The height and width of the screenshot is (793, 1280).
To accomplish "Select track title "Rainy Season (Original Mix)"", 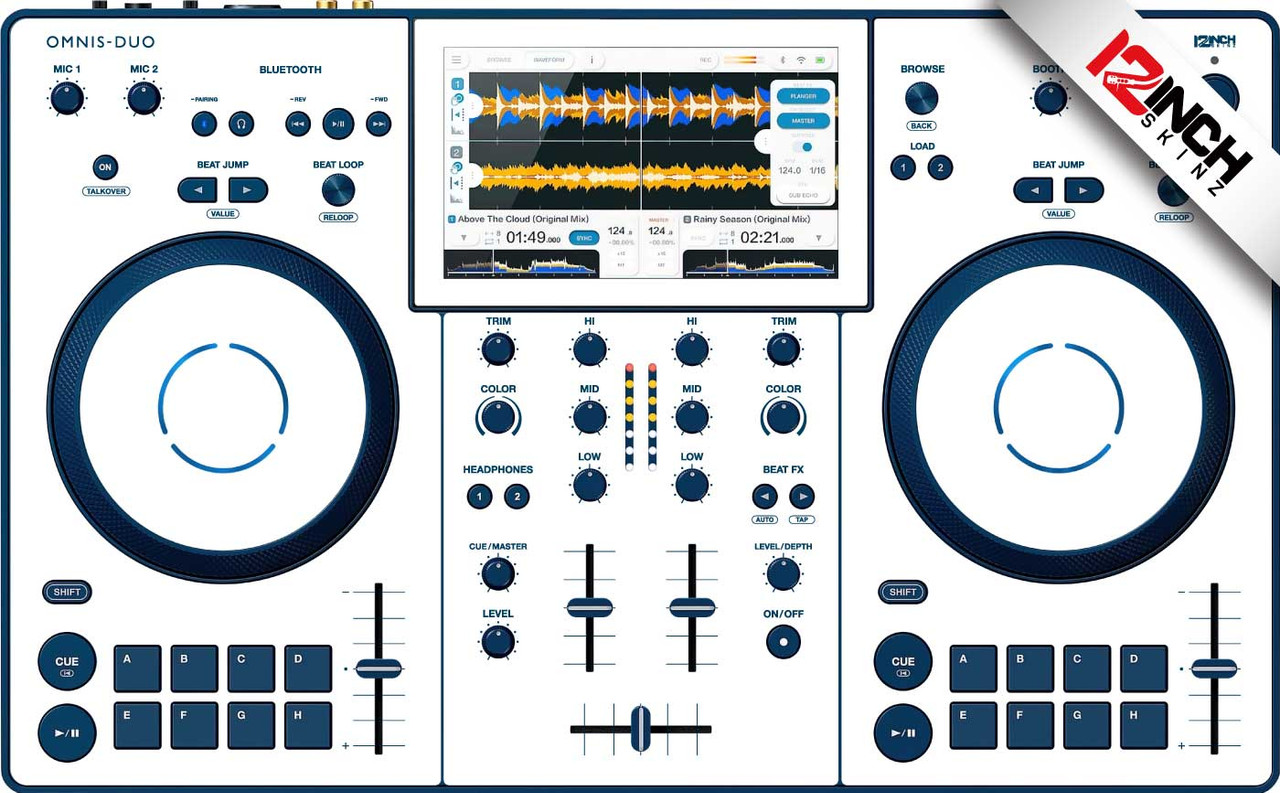I will (751, 219).
